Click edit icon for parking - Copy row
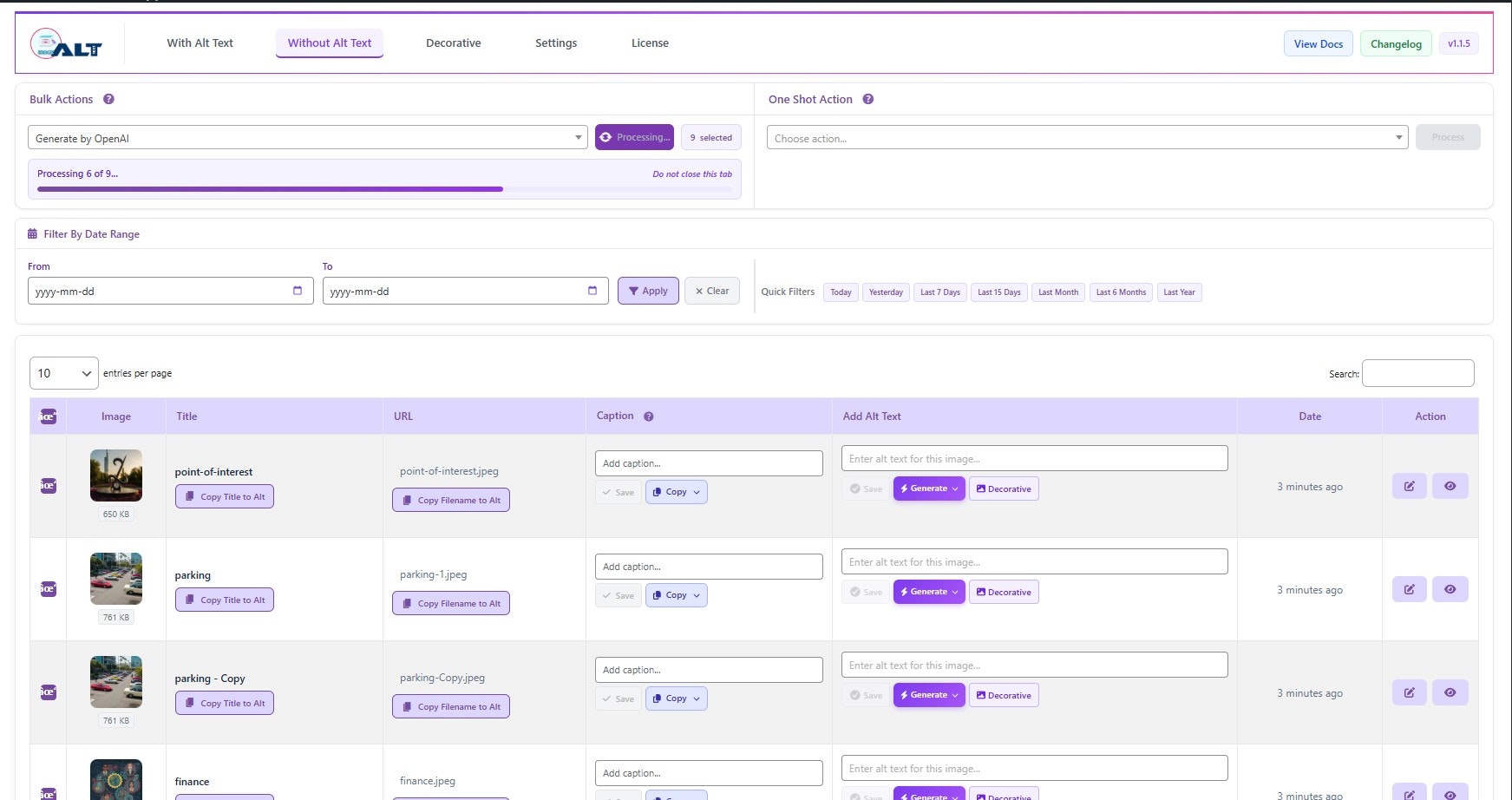The width and height of the screenshot is (1512, 800). point(1410,692)
